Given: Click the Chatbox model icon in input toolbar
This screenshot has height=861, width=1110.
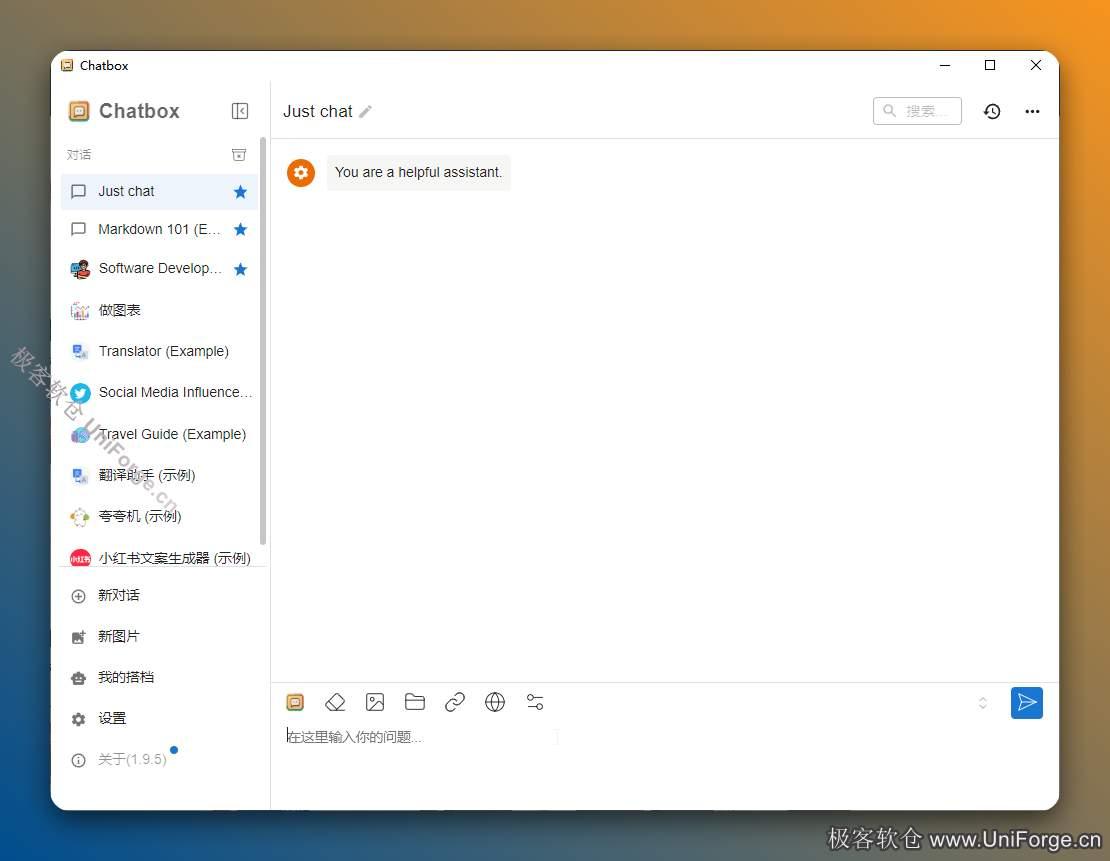Looking at the screenshot, I should click(x=295, y=702).
